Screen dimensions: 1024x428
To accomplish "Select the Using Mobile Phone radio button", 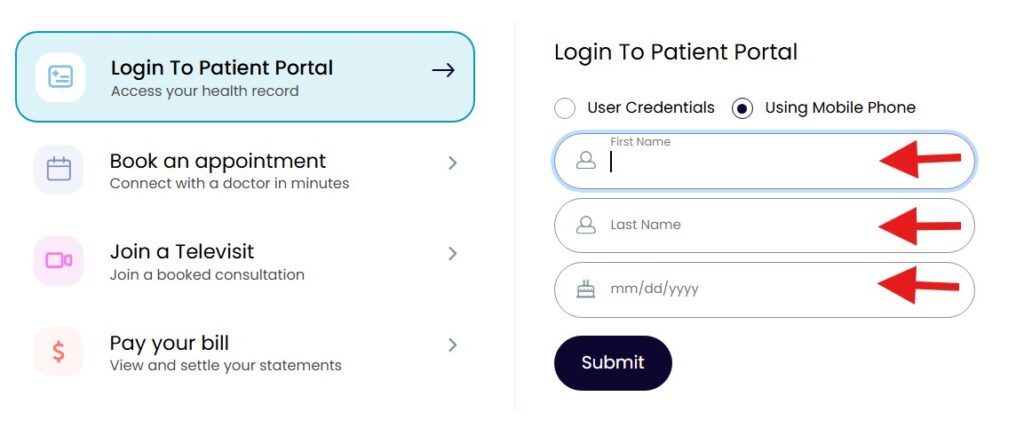I will tap(742, 108).
